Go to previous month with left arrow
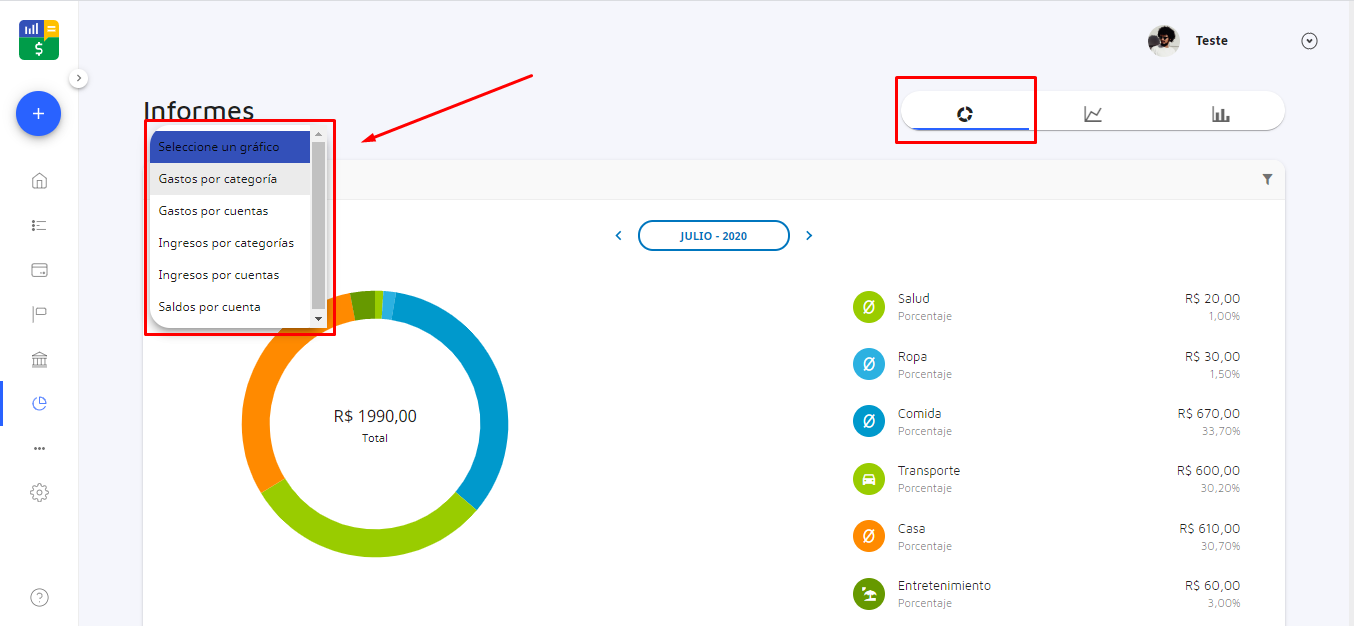Viewport: 1354px width, 626px height. point(618,236)
